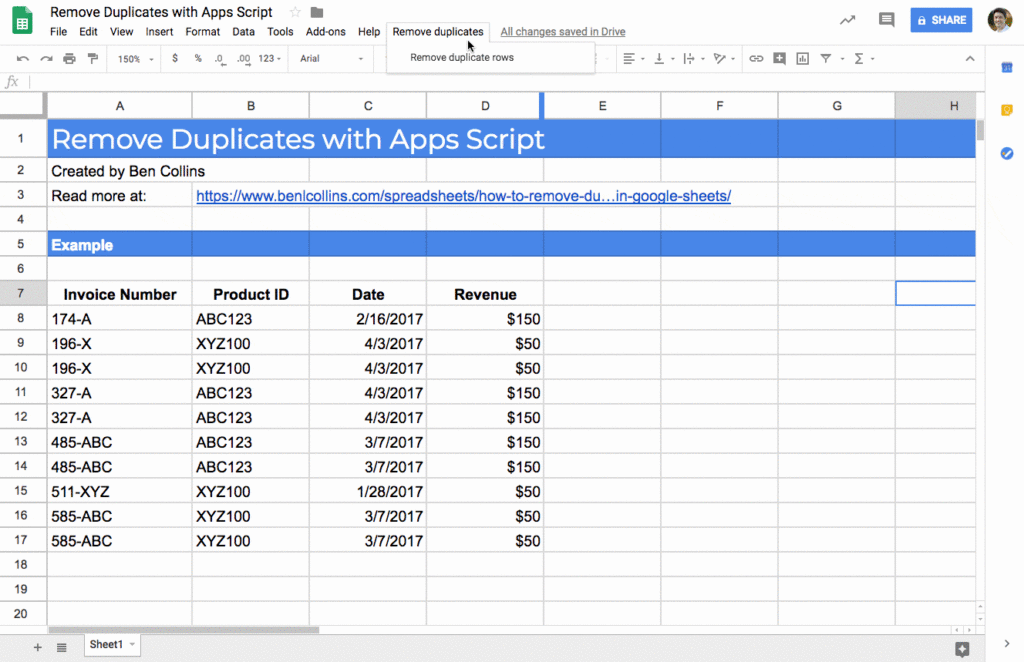This screenshot has width=1024, height=662.
Task: Choose Remove duplicate rows menu entry
Action: coord(462,58)
